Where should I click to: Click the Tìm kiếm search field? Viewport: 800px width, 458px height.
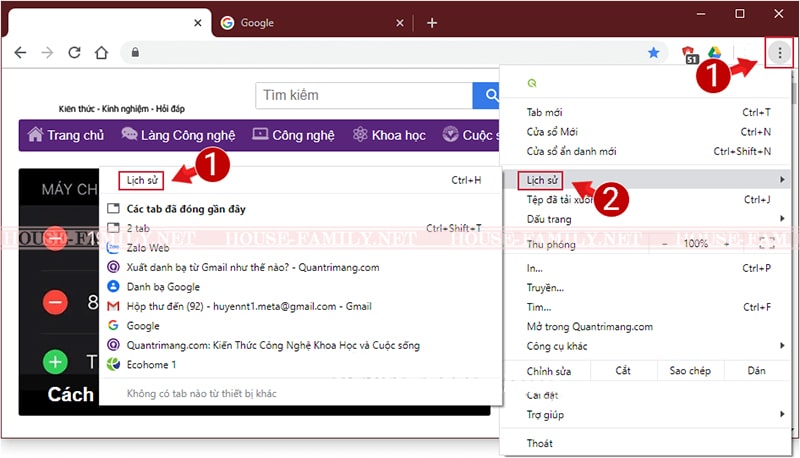364,95
